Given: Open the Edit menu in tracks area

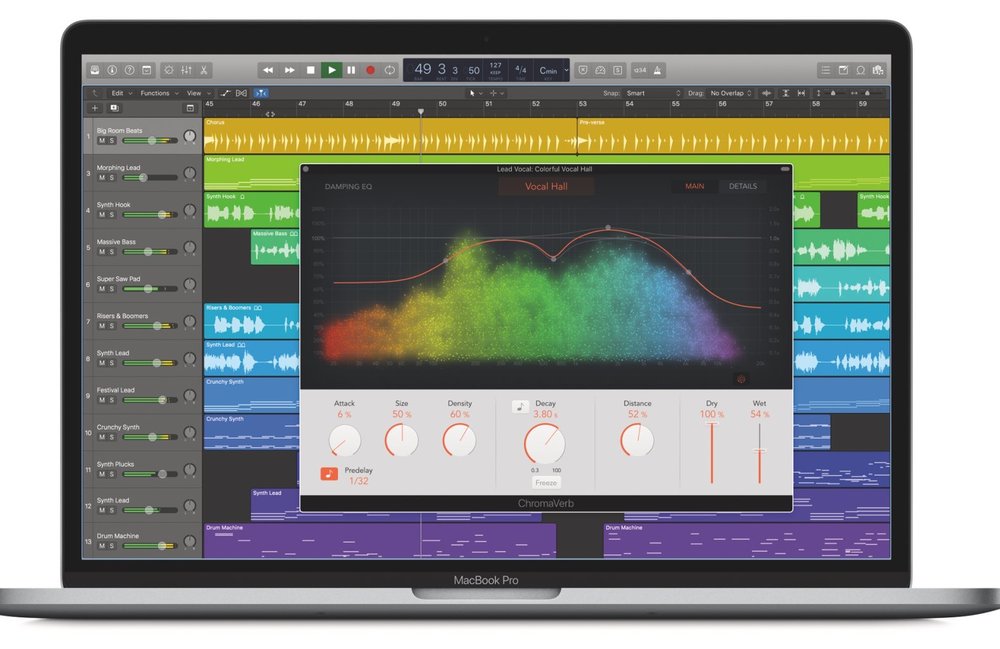Looking at the screenshot, I should (x=122, y=93).
